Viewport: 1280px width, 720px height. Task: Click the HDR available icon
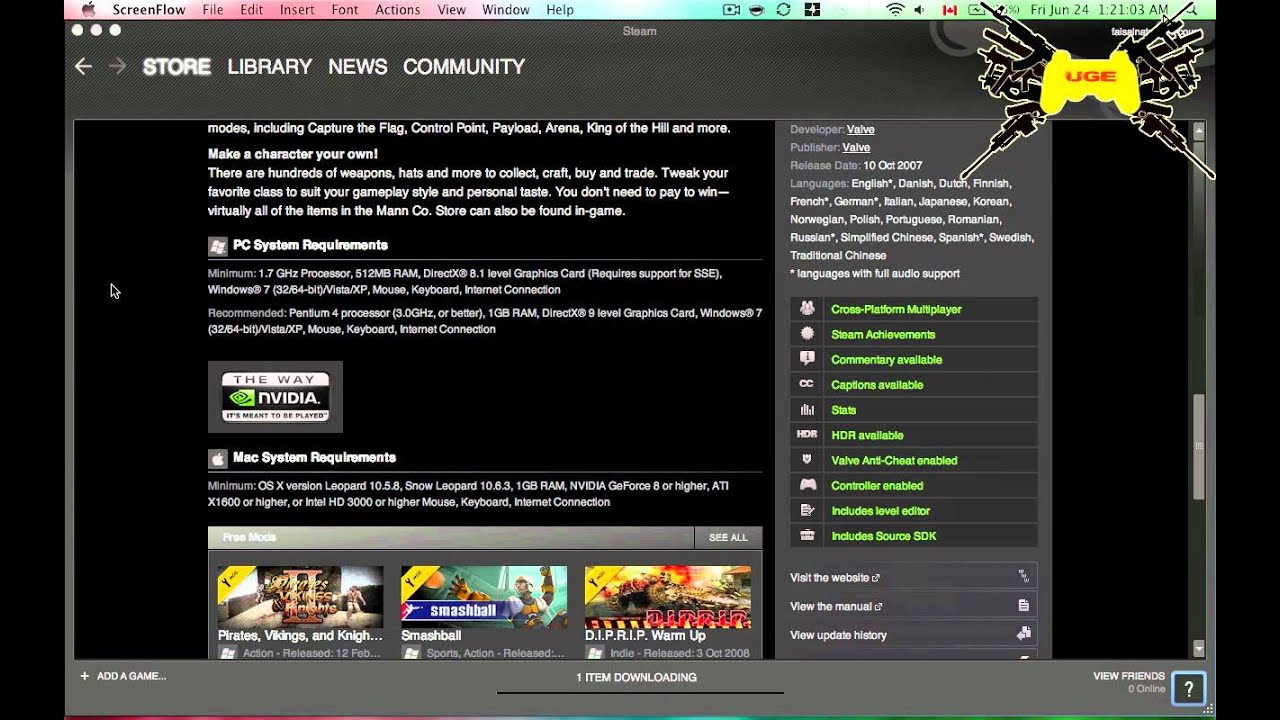[x=807, y=435]
